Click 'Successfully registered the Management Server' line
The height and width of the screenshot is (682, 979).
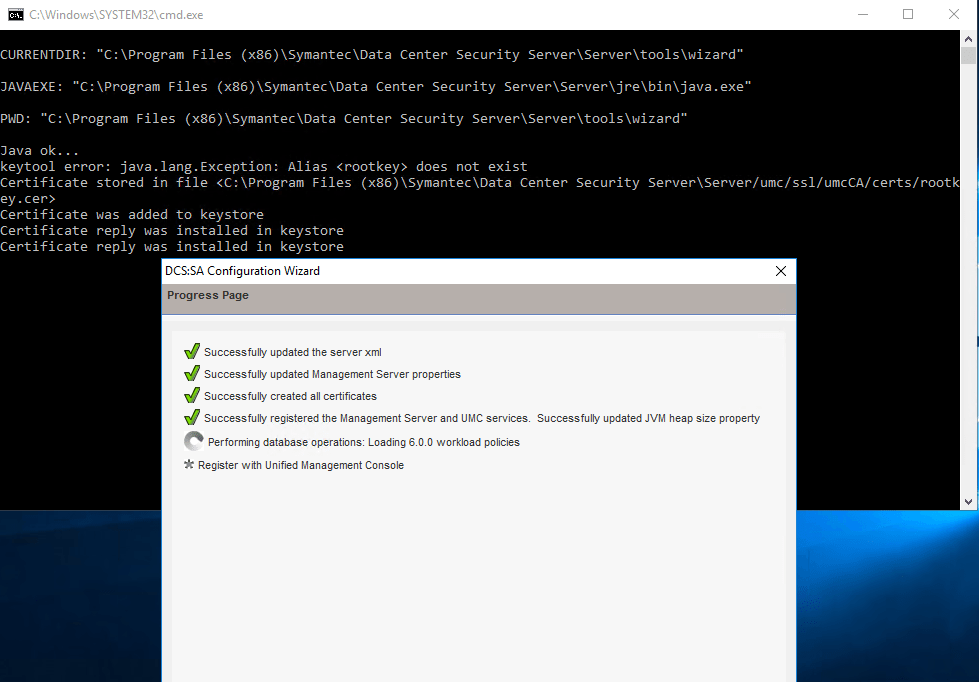(x=482, y=418)
